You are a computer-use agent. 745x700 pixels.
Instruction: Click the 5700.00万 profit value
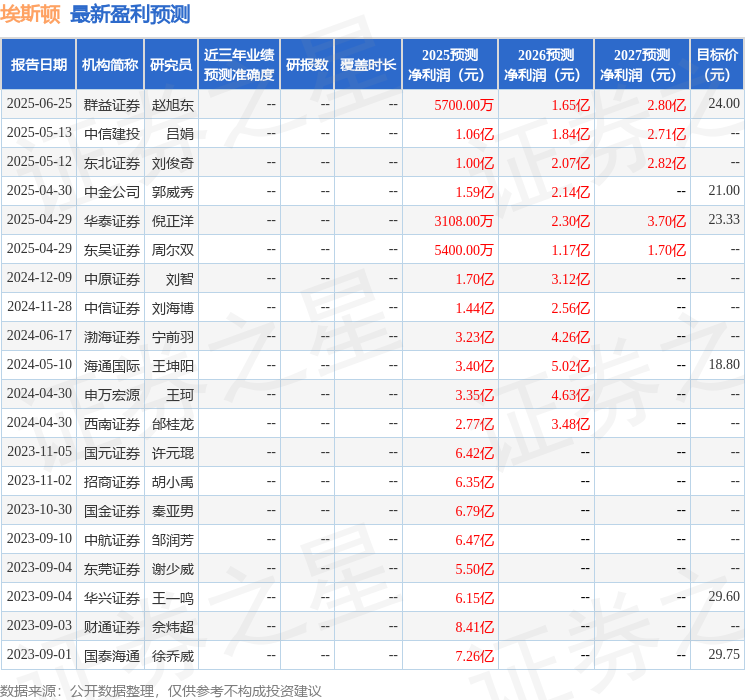coord(464,105)
